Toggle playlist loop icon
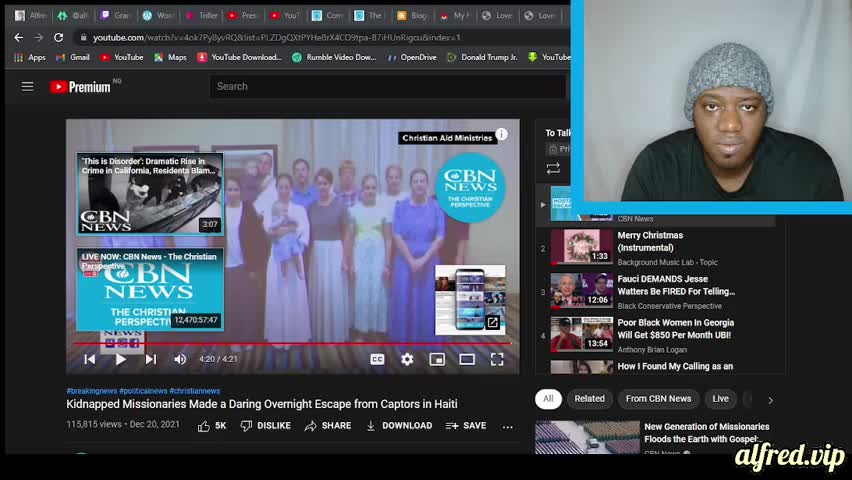 (x=553, y=169)
